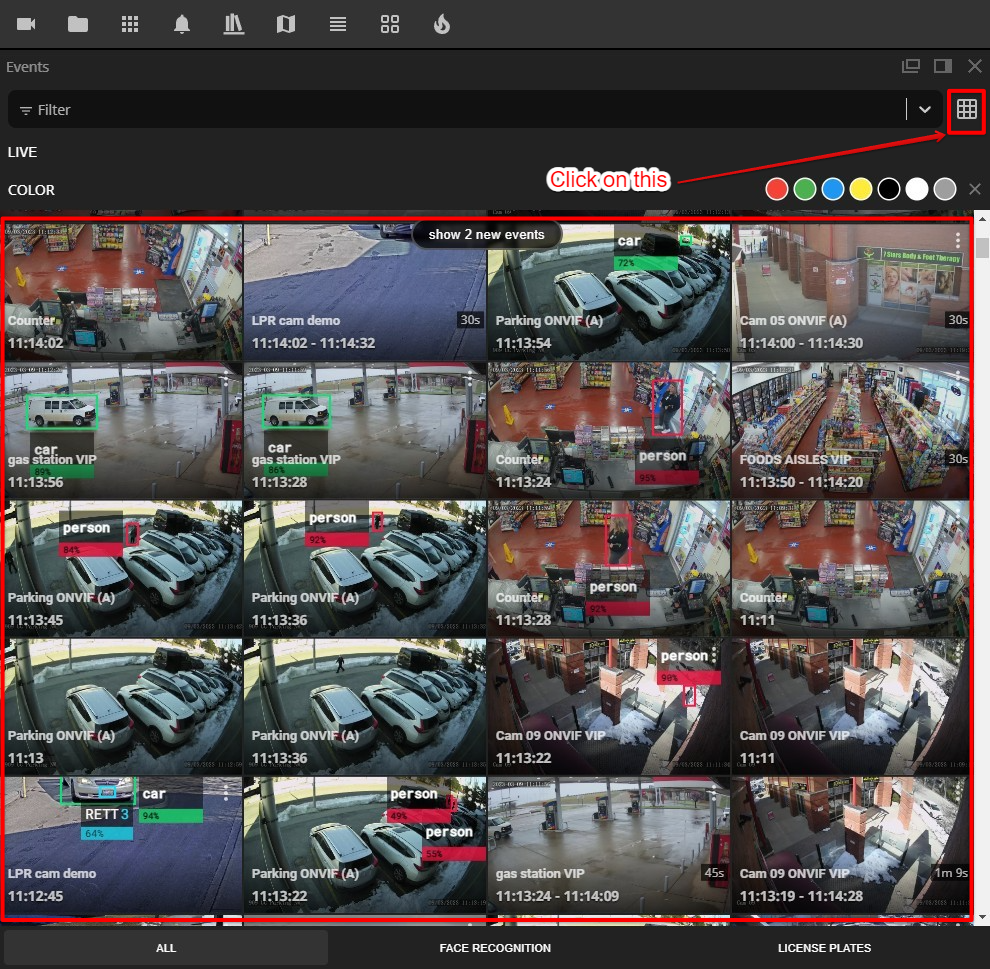Select the red color filter swatch

[776, 189]
